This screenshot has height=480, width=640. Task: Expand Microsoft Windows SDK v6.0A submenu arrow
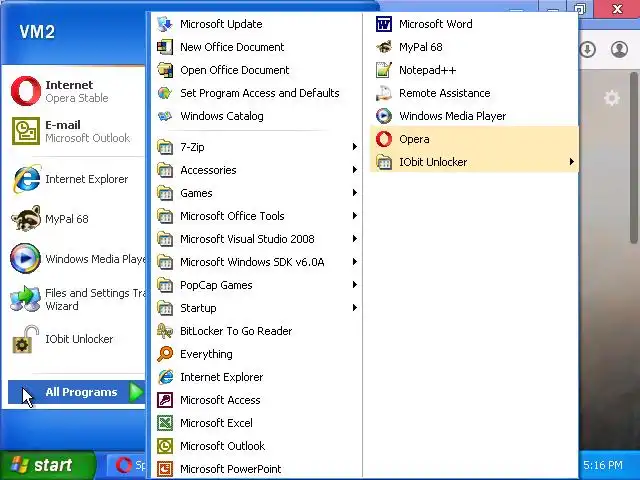355,262
